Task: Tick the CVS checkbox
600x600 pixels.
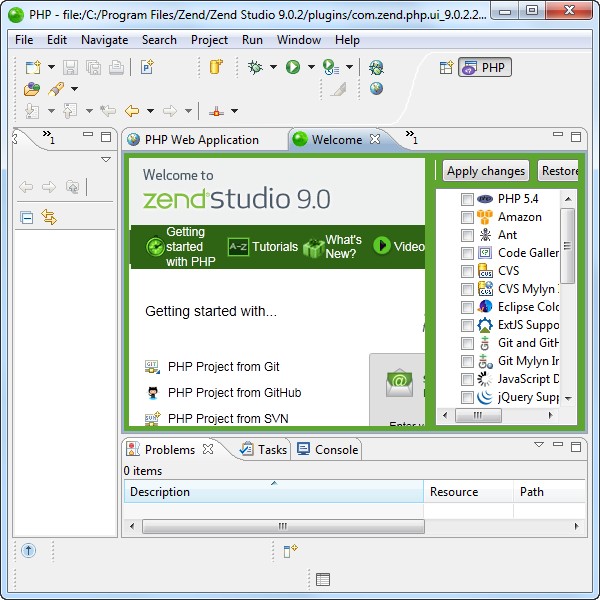Action: (x=467, y=271)
